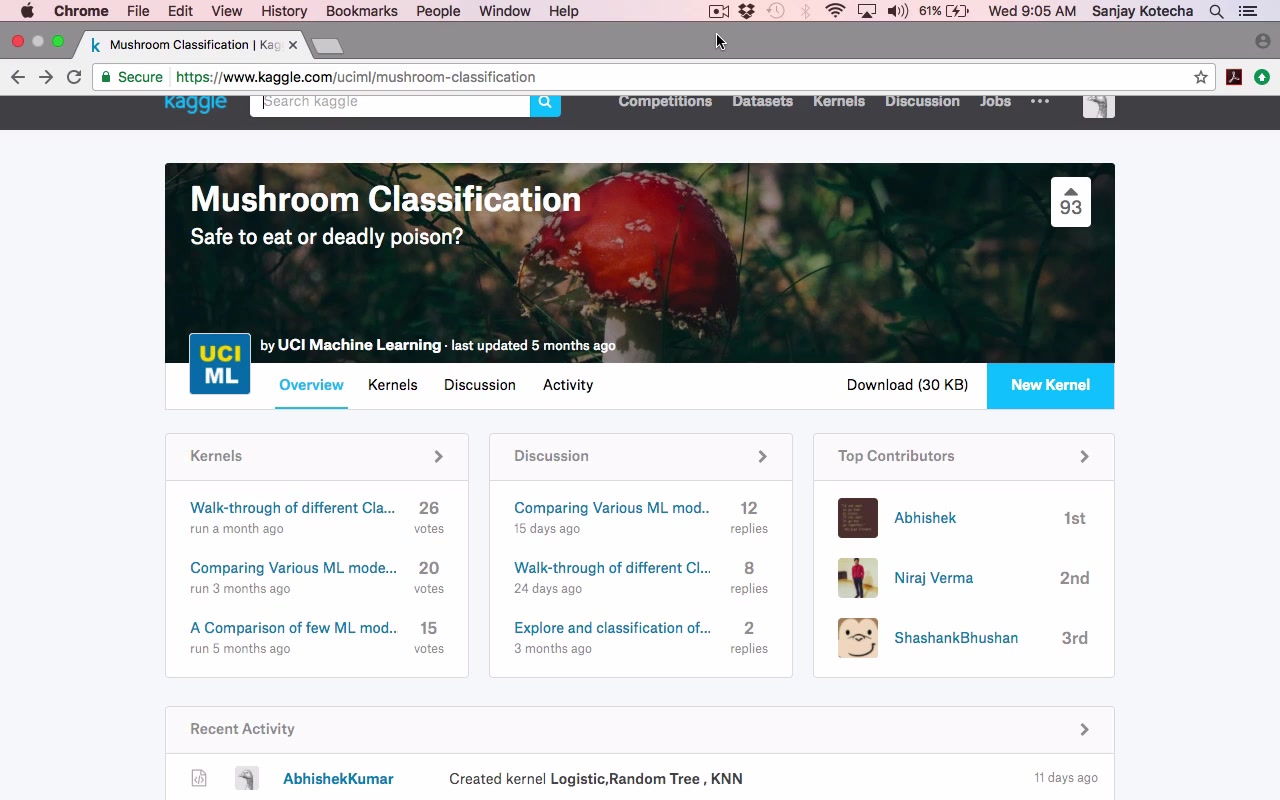Open the Time Machine menu bar icon
The image size is (1280, 800).
pyautogui.click(x=776, y=11)
